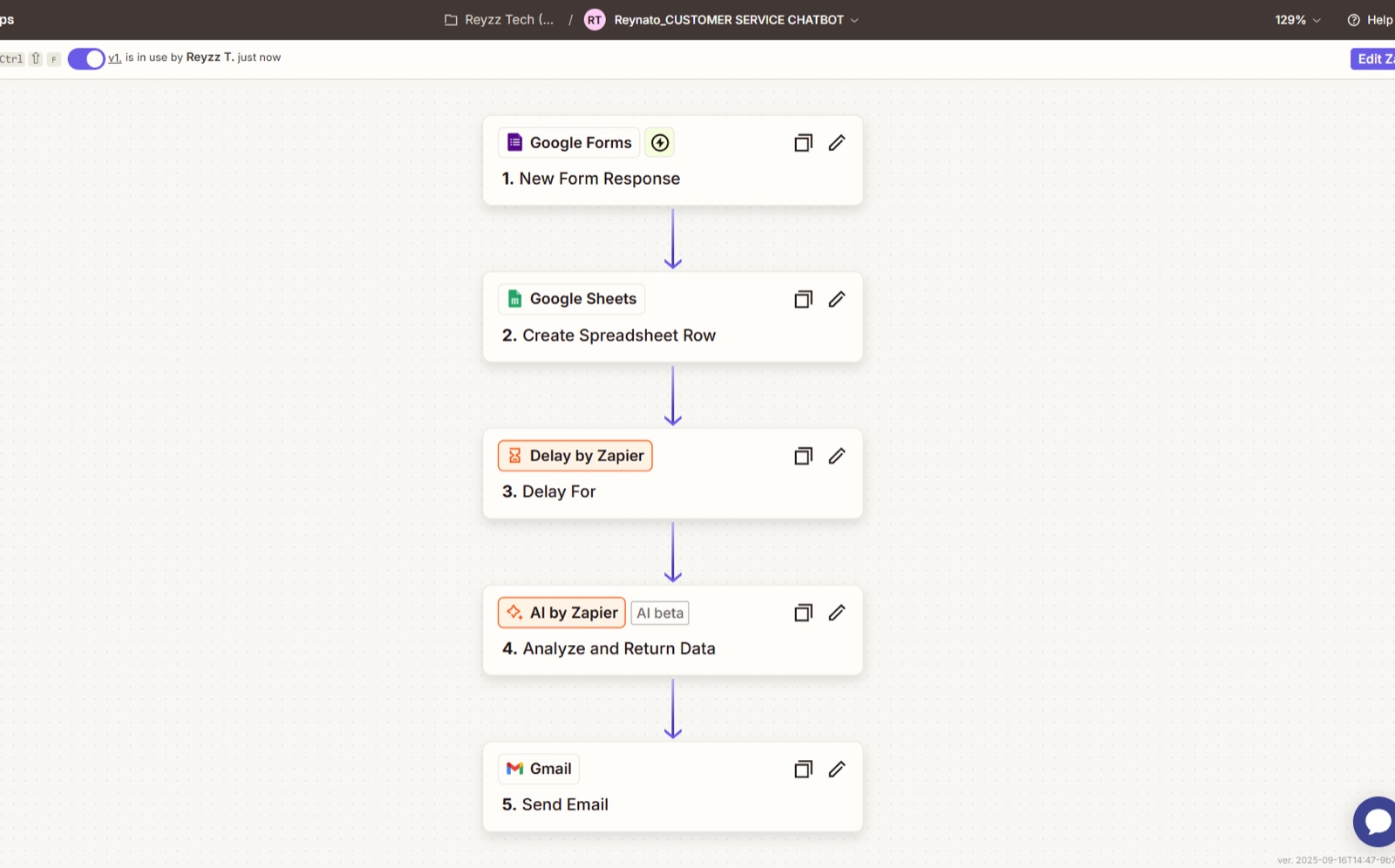Screen dimensions: 1395x868
Task: Open the chat support bubble
Action: (x=1376, y=821)
